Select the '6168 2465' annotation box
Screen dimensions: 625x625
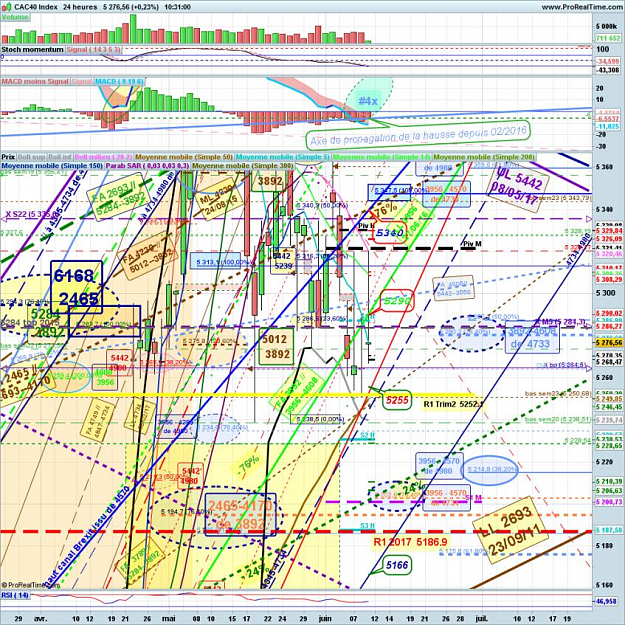point(76,287)
